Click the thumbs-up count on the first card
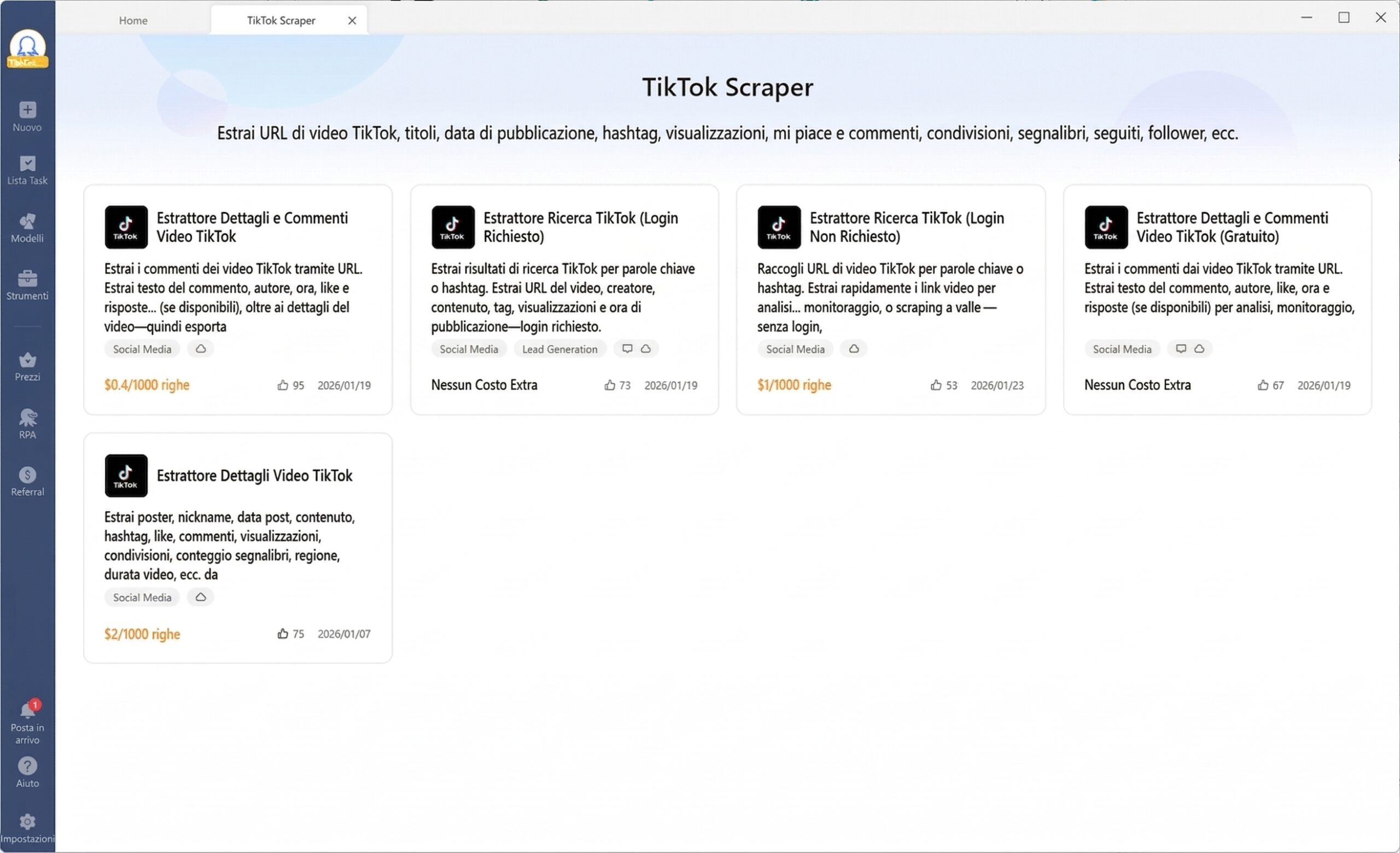 (x=291, y=385)
